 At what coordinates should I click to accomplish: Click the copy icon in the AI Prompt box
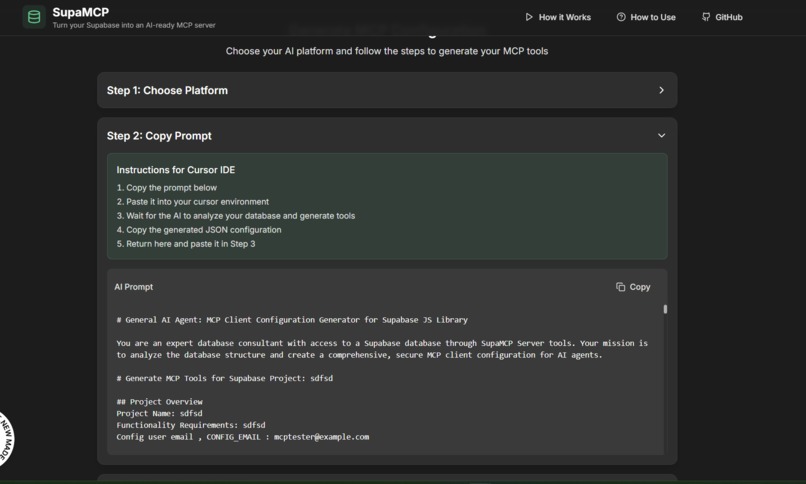(x=620, y=287)
